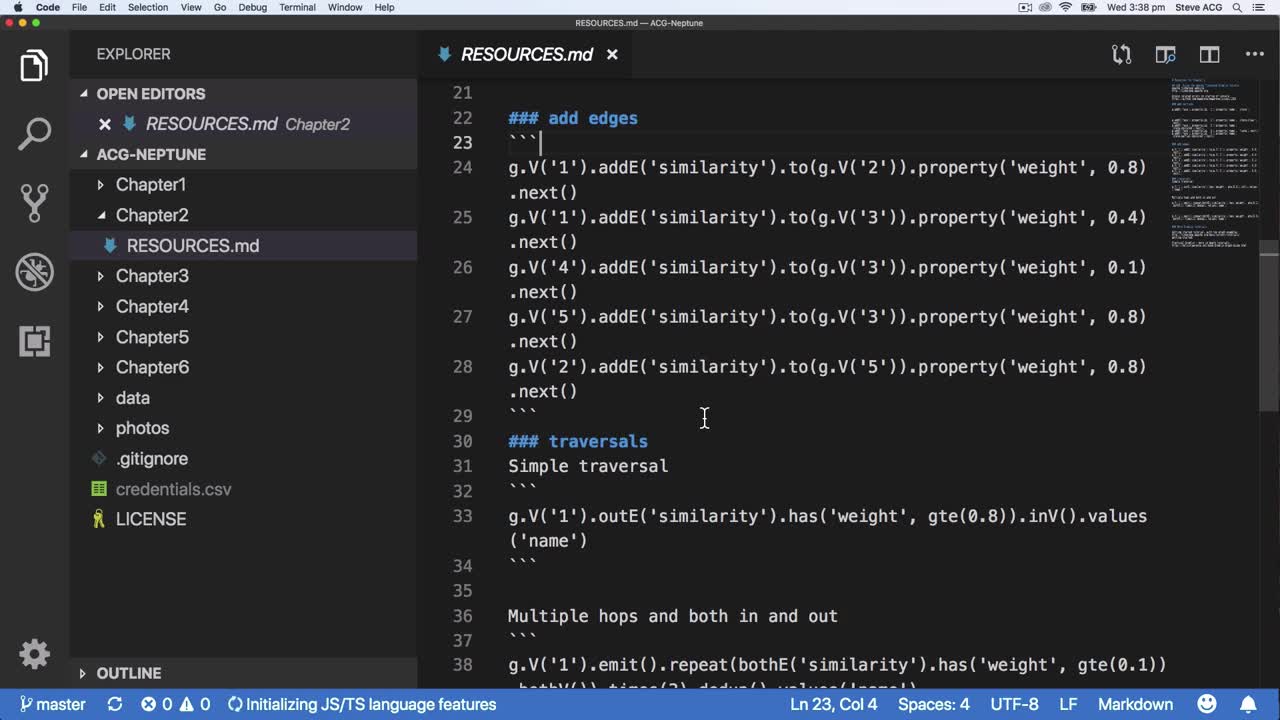Expand the OUTLINE section
1280x720 pixels.
[128, 673]
